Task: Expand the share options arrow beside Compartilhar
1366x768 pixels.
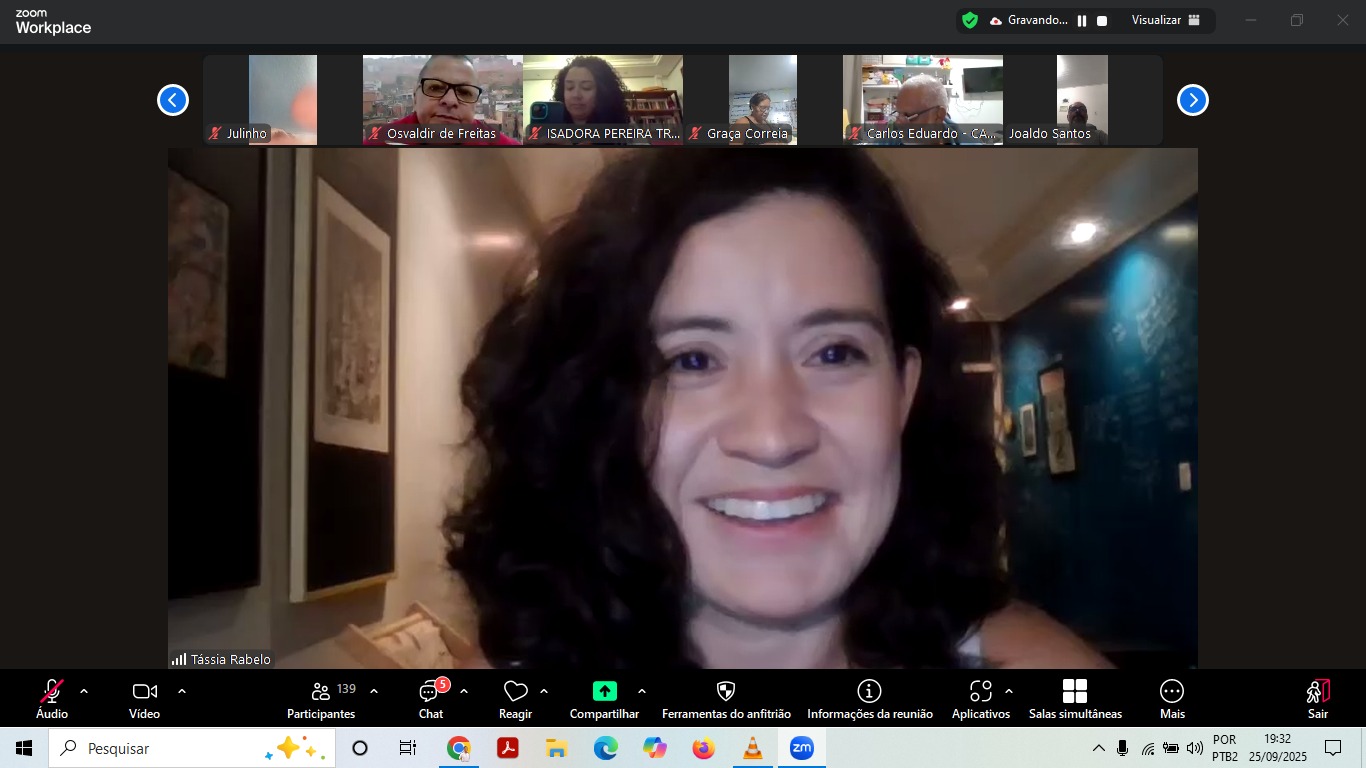Action: 642,691
